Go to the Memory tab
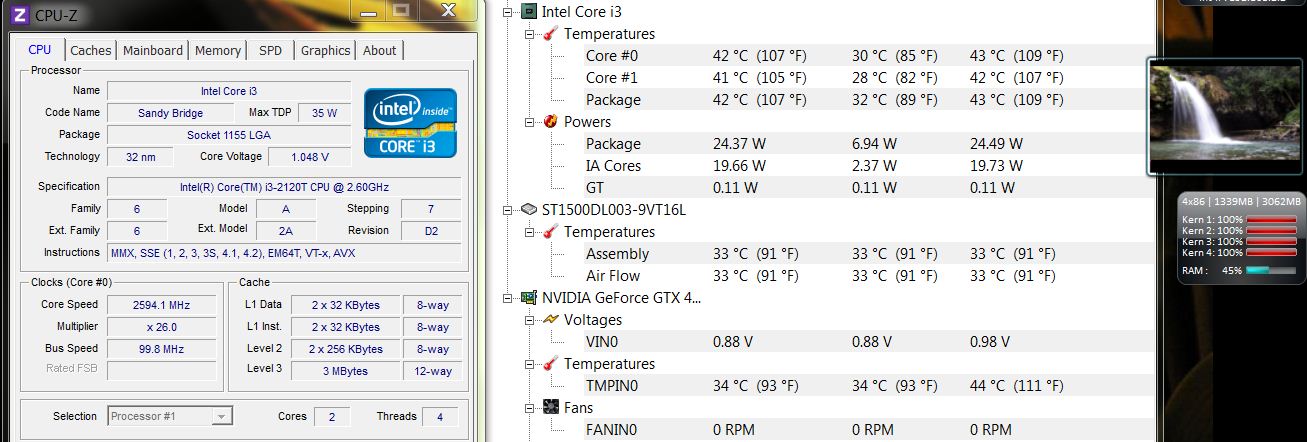 [x=218, y=51]
